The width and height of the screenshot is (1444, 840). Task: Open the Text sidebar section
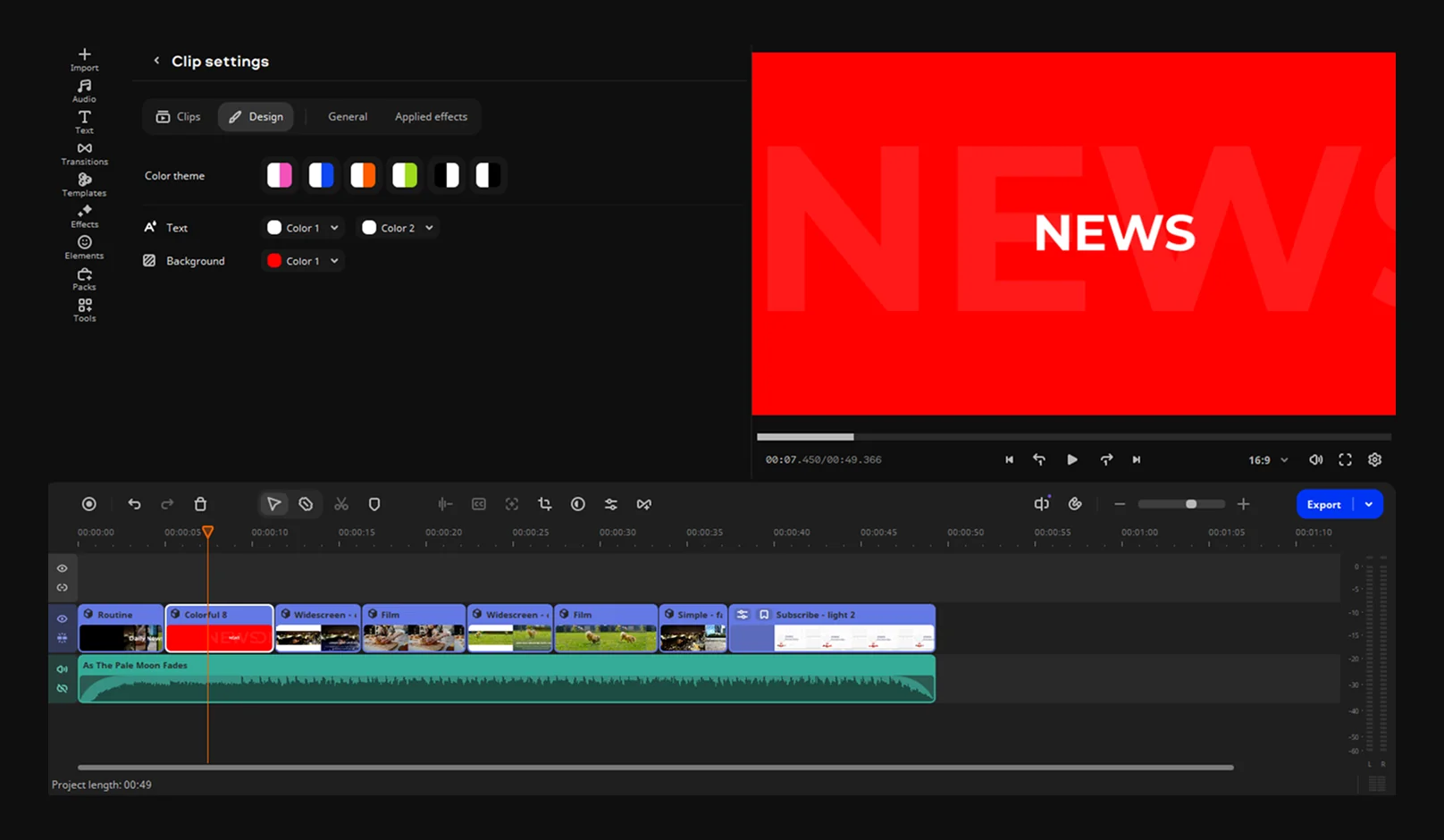84,122
